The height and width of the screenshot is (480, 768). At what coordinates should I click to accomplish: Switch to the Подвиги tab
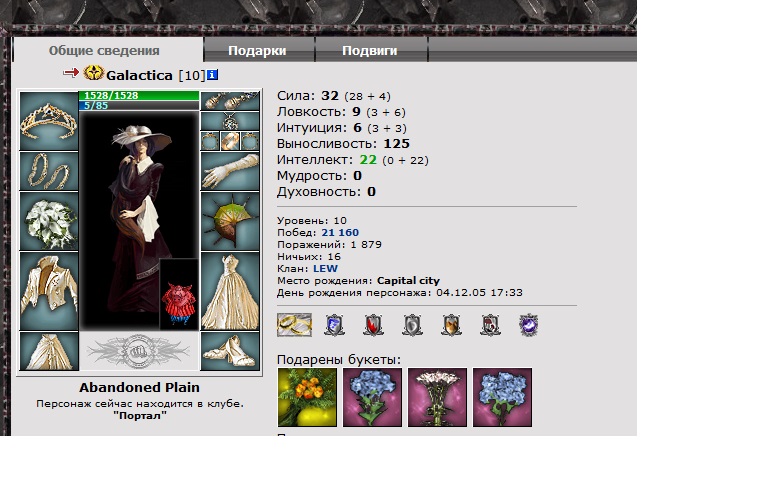(x=370, y=50)
